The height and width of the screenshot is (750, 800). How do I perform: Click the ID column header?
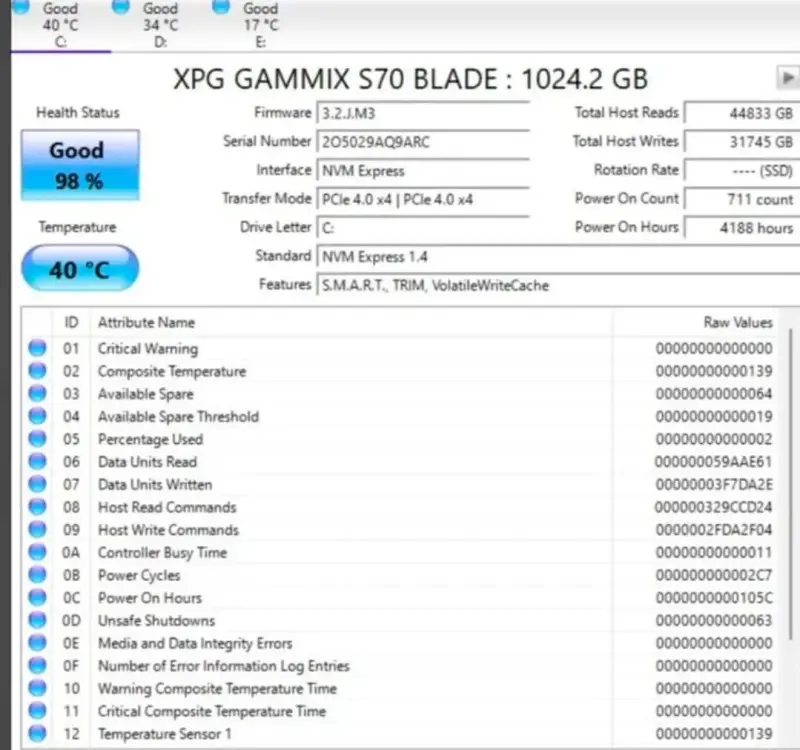pos(71,322)
